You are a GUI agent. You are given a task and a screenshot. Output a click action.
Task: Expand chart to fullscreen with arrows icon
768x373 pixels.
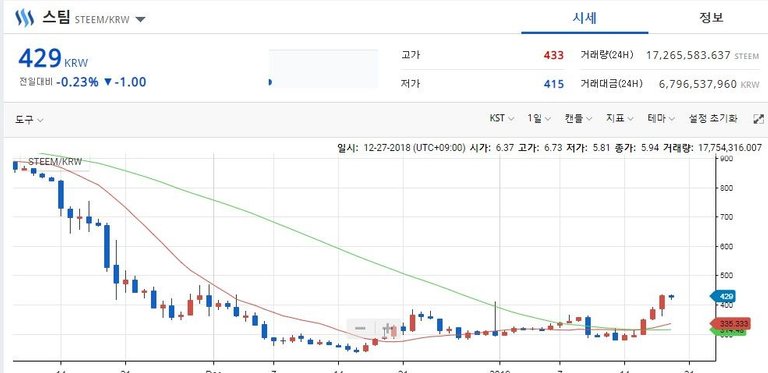tap(758, 119)
